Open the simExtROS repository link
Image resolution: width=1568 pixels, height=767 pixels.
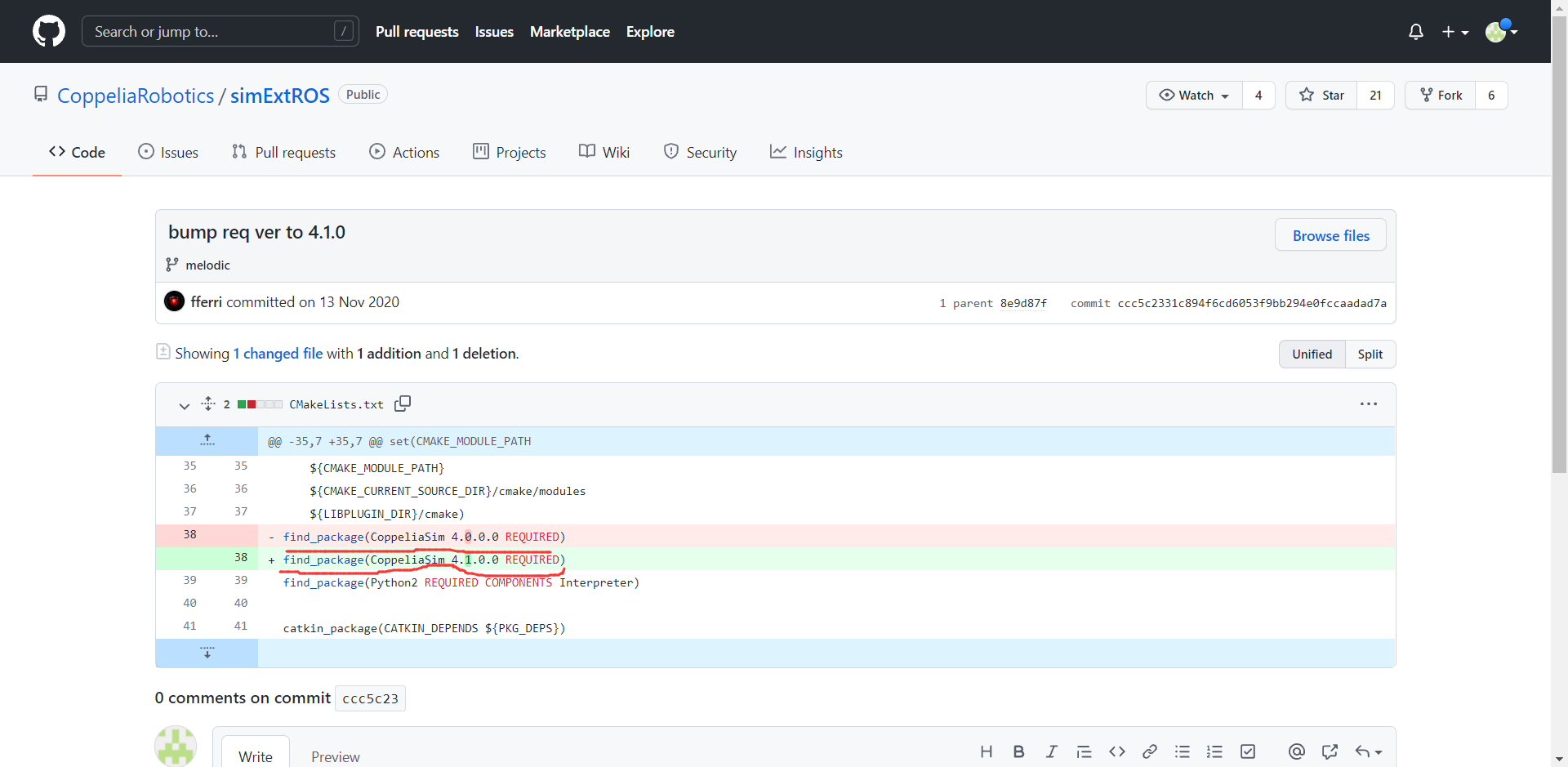coord(279,96)
